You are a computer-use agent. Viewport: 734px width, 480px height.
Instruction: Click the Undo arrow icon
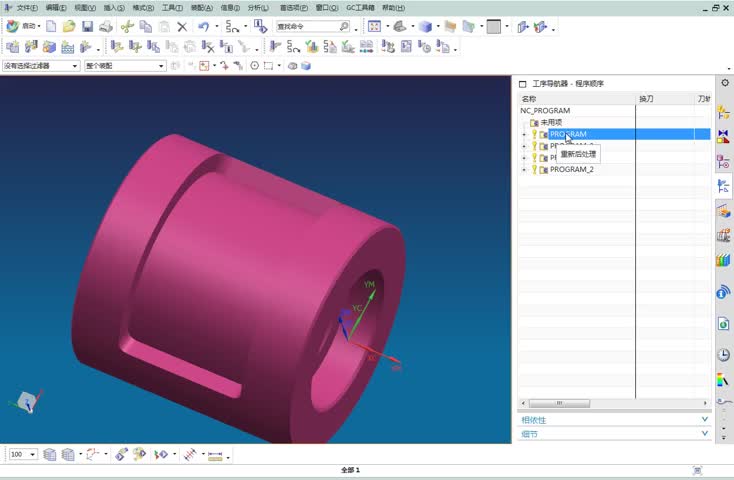(x=203, y=27)
